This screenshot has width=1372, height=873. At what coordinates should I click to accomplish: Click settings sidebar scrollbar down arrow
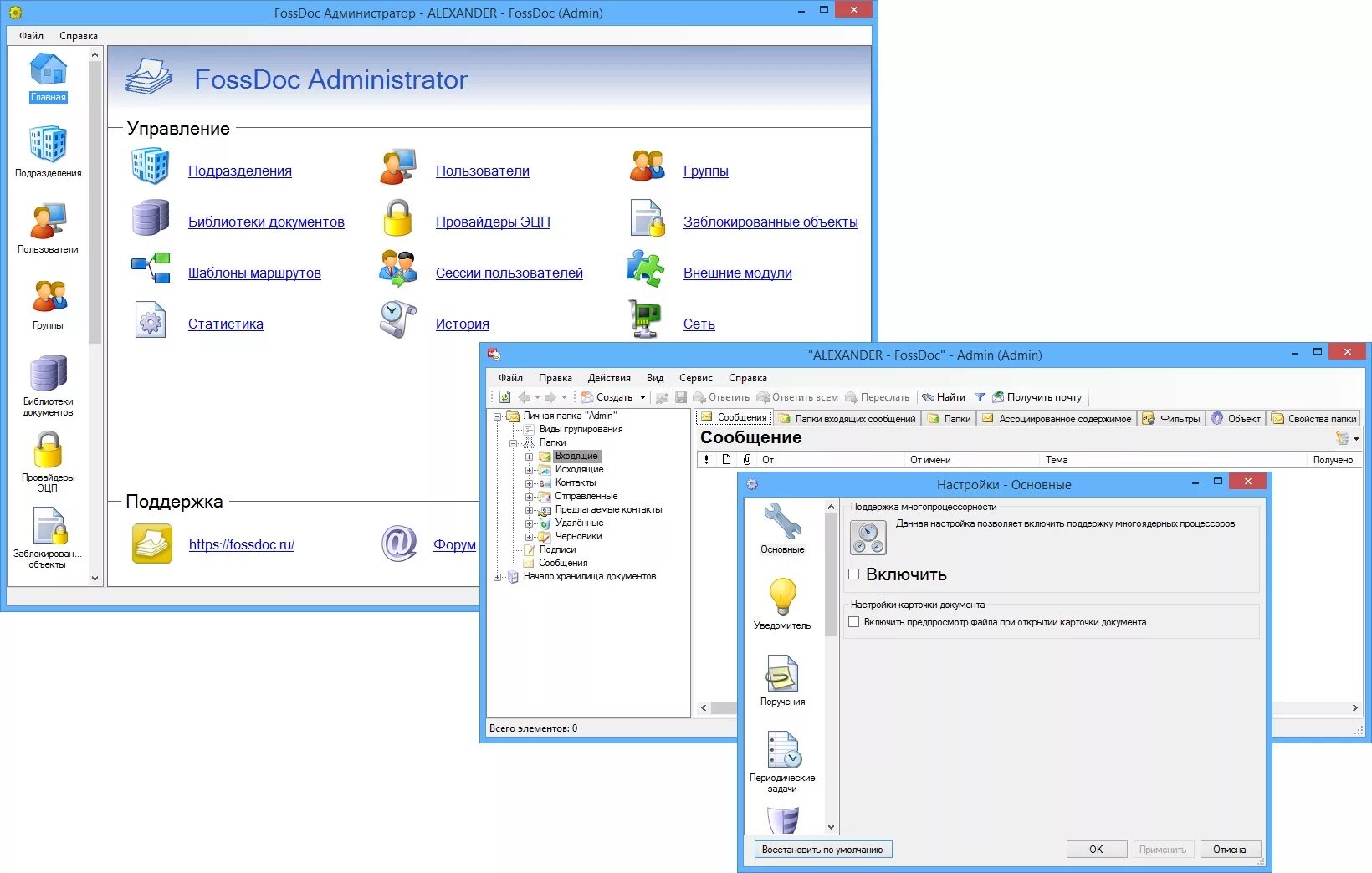pyautogui.click(x=831, y=827)
